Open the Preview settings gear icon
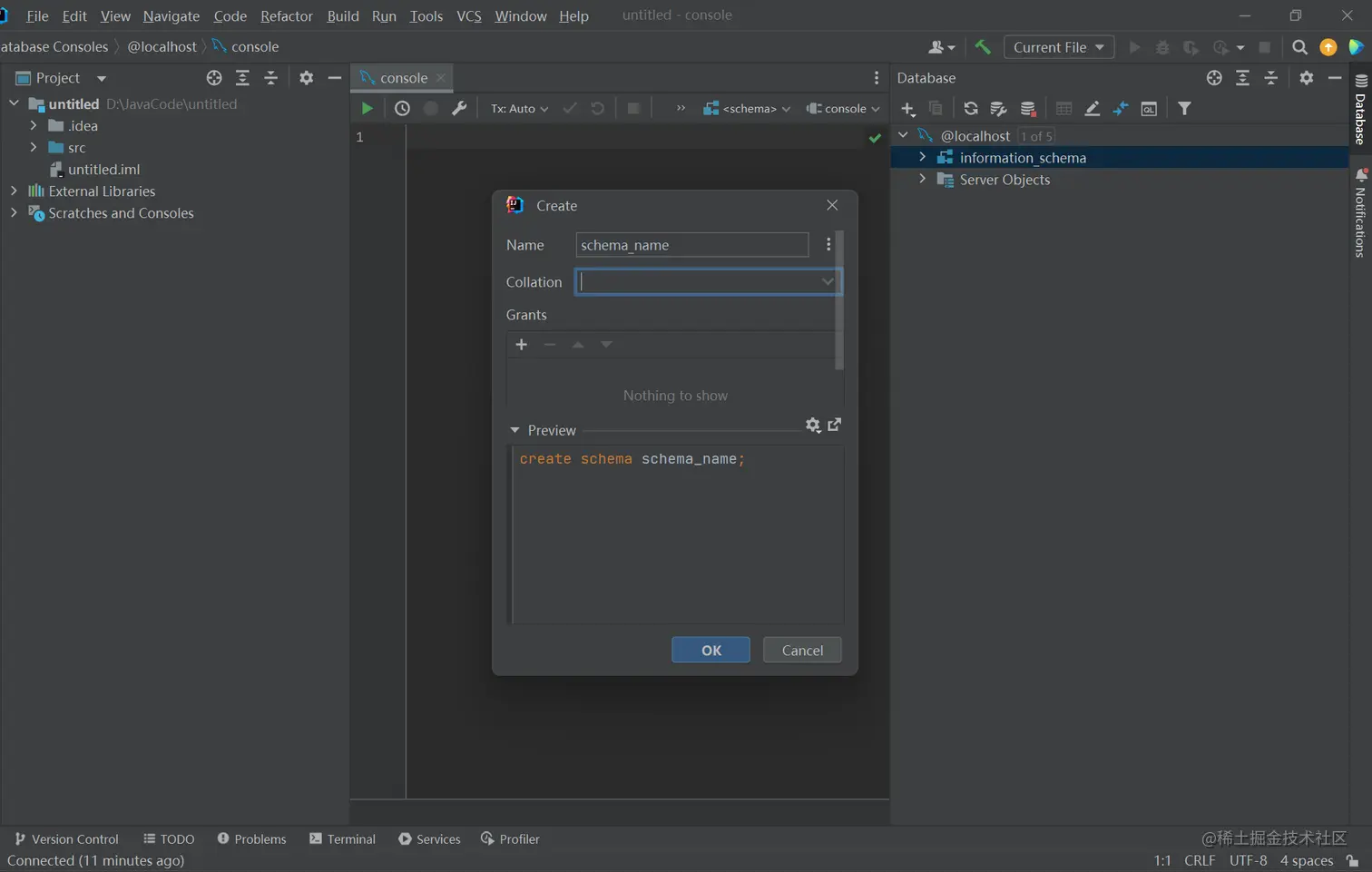This screenshot has height=872, width=1372. click(x=812, y=426)
